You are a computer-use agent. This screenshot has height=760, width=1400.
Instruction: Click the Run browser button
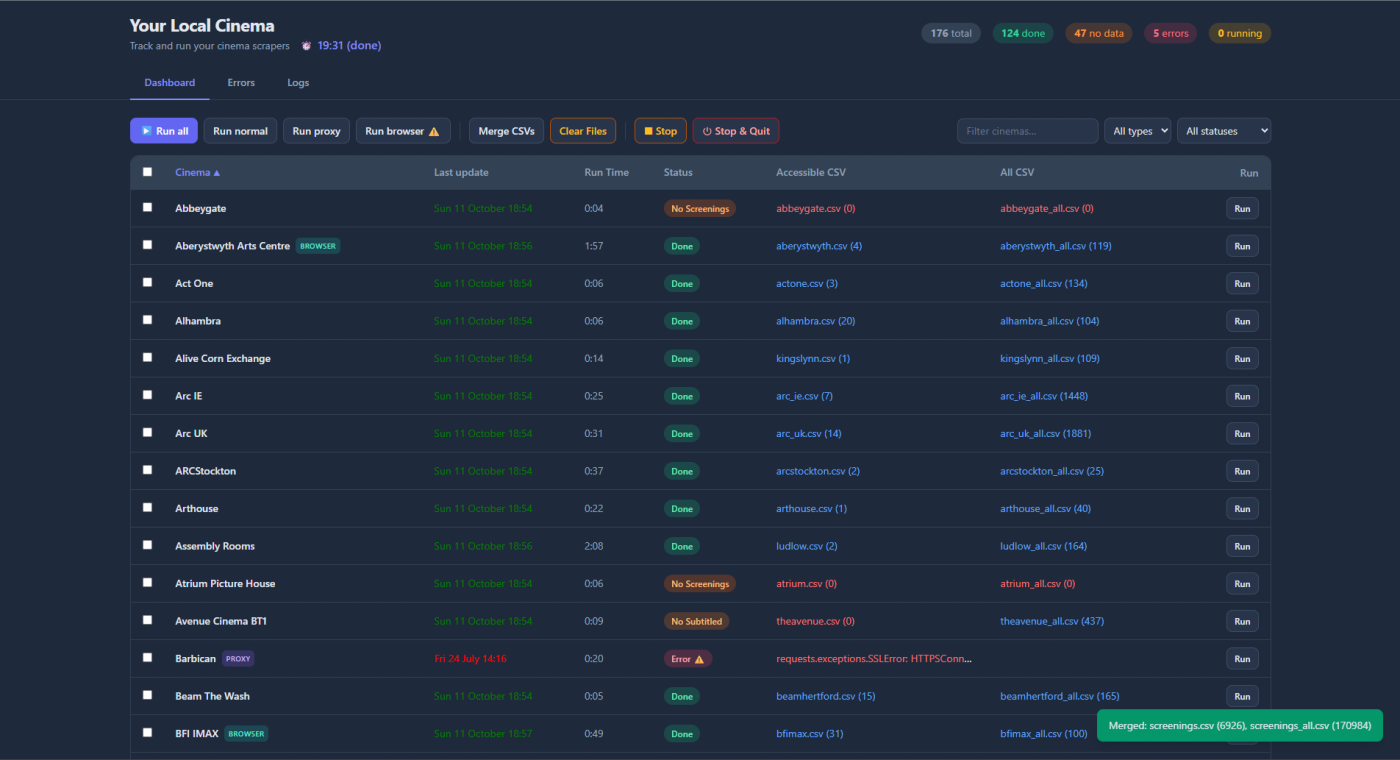pyautogui.click(x=403, y=131)
